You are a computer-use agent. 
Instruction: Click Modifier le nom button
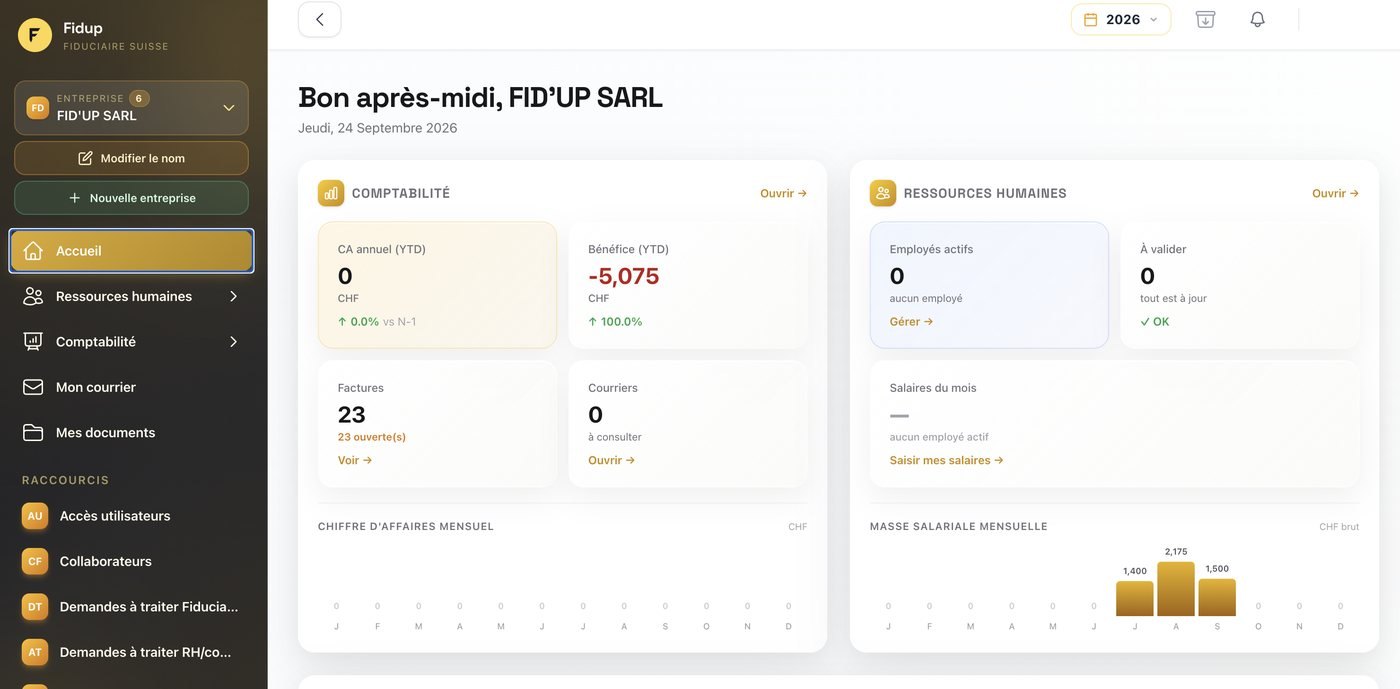coord(131,158)
